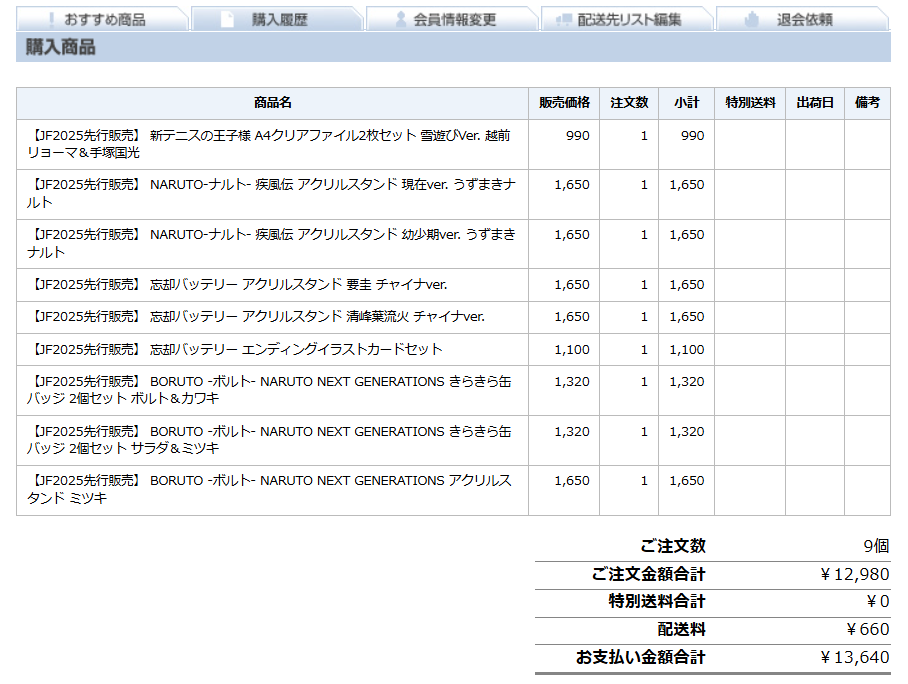Select NARUTO アクリルスタンド 現在ver. item name
The height and width of the screenshot is (684, 908).
pos(271,193)
